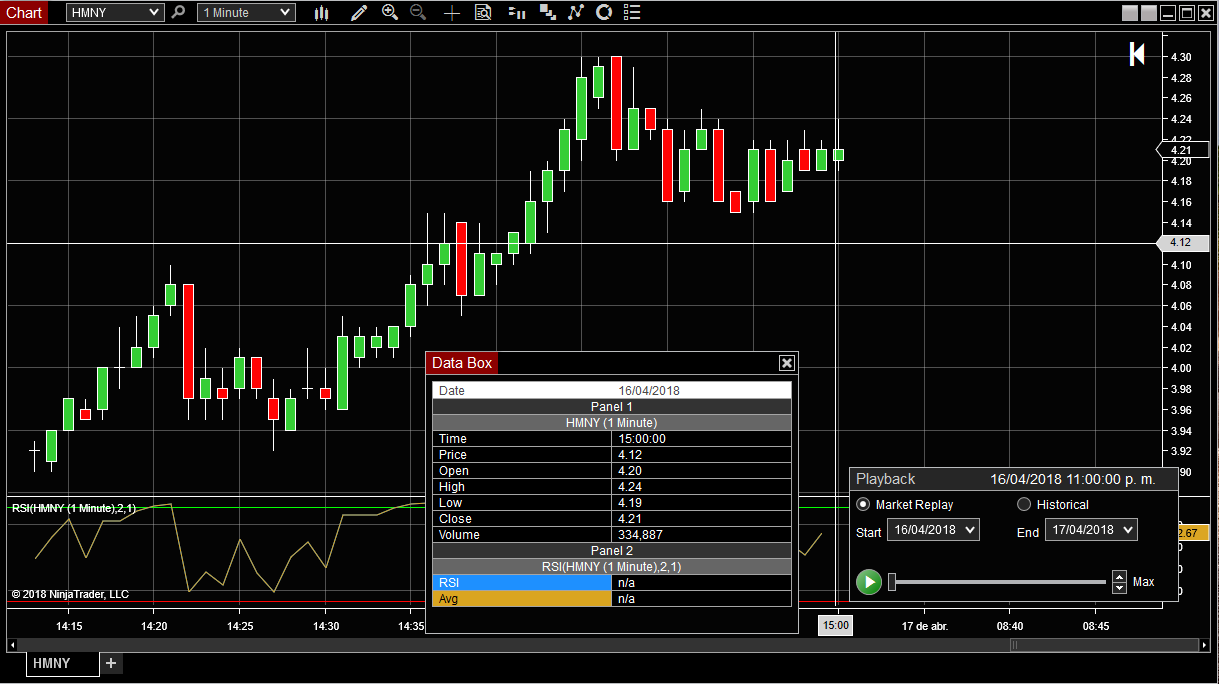Screen dimensions: 1219x684
Task: Open the chart style bars icon
Action: 321,12
